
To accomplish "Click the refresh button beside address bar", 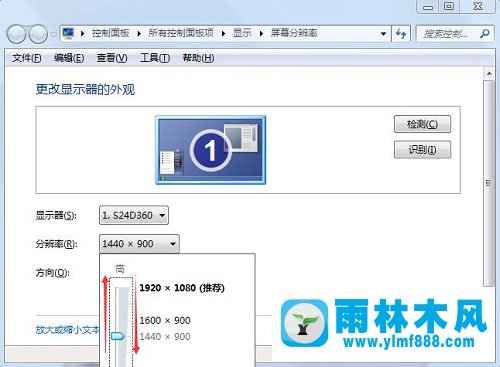I will coord(401,34).
